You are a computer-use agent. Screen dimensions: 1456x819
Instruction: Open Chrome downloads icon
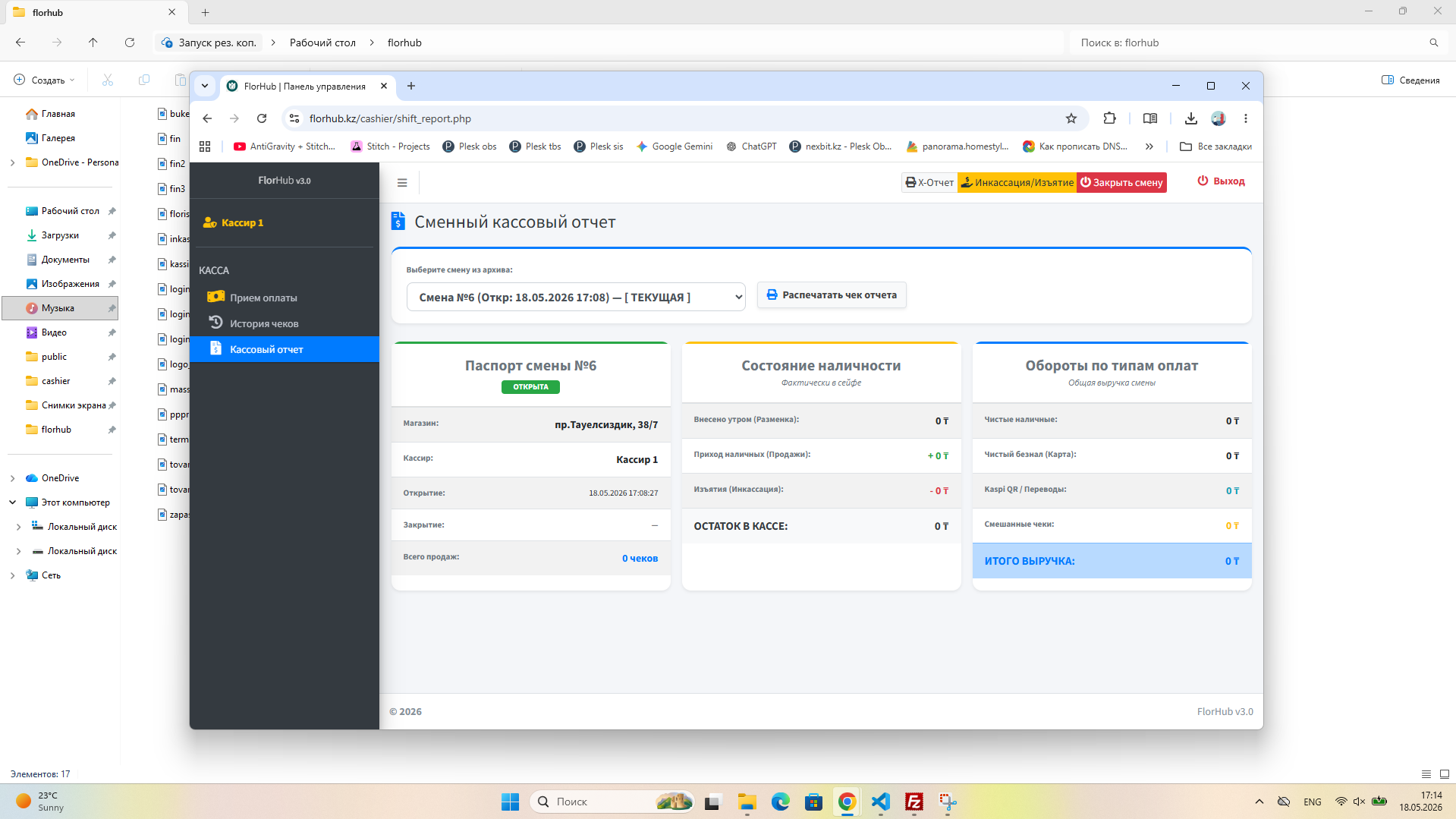point(1190,118)
